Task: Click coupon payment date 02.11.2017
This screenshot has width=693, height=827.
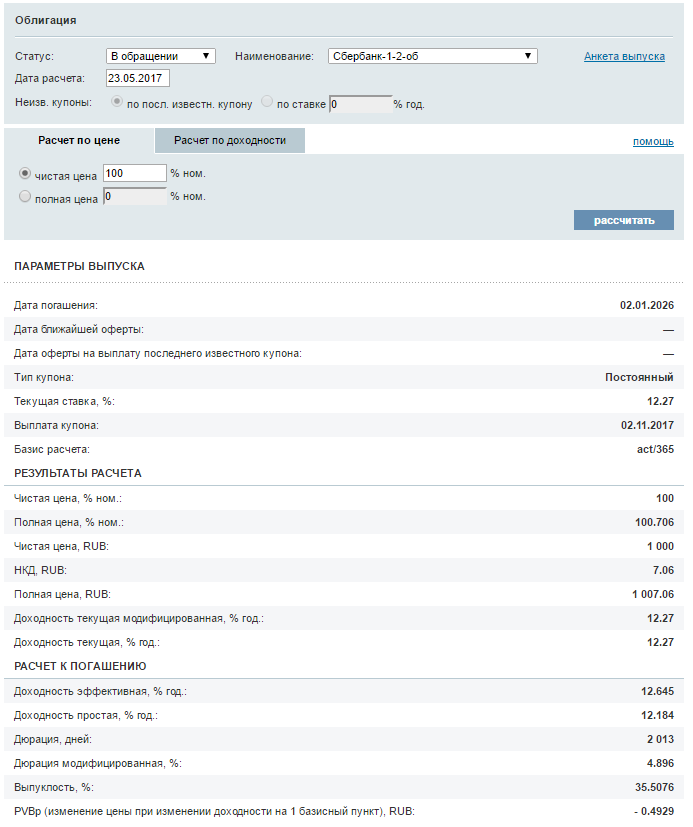Action: pos(647,425)
